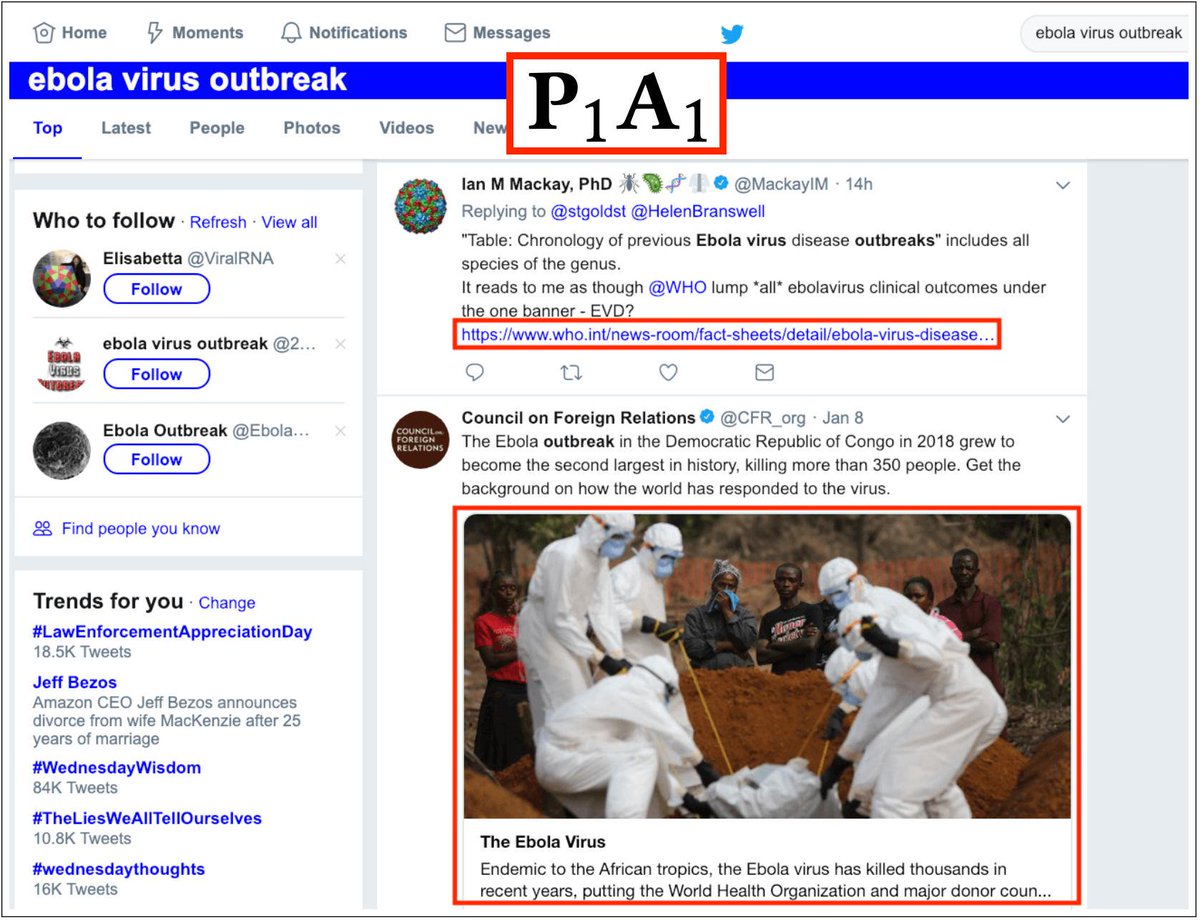The width and height of the screenshot is (1200, 920).
Task: Send Mackay's tweet via direct message icon
Action: [x=764, y=372]
